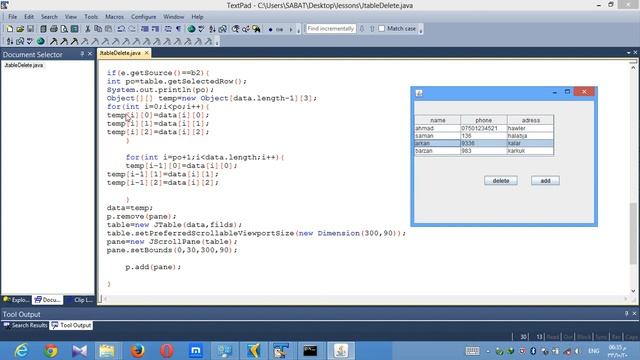Toggle the Tool Output panel pin
640x360 pixels.
pos(627,313)
